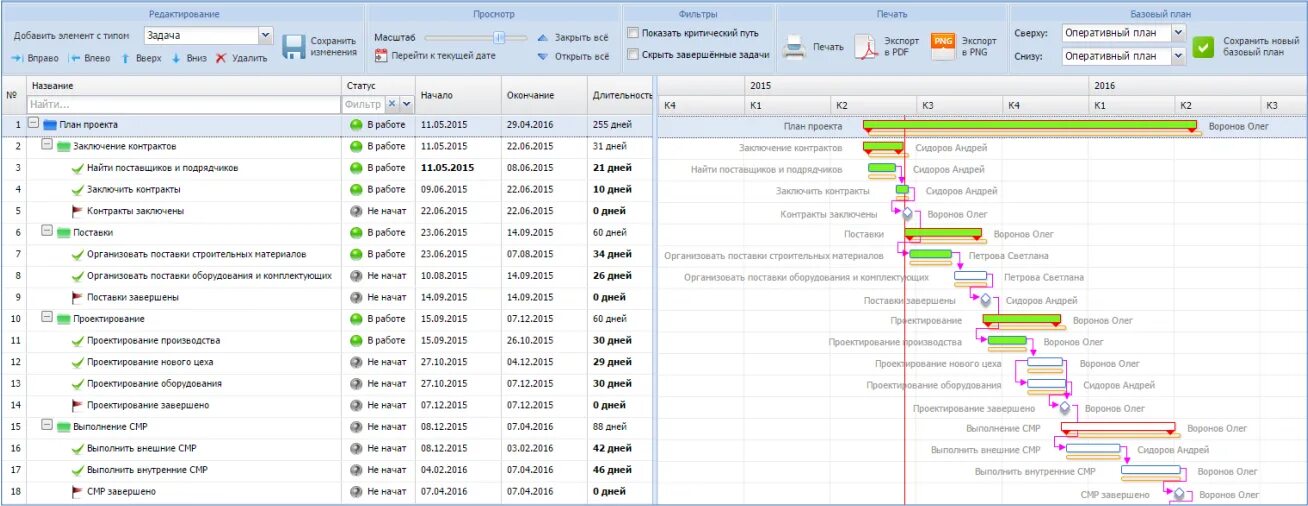Screen dimensions: 1308x506
Task: Click 'Петрова Светлана' next to the оборудования bar
Action: (x=1043, y=276)
